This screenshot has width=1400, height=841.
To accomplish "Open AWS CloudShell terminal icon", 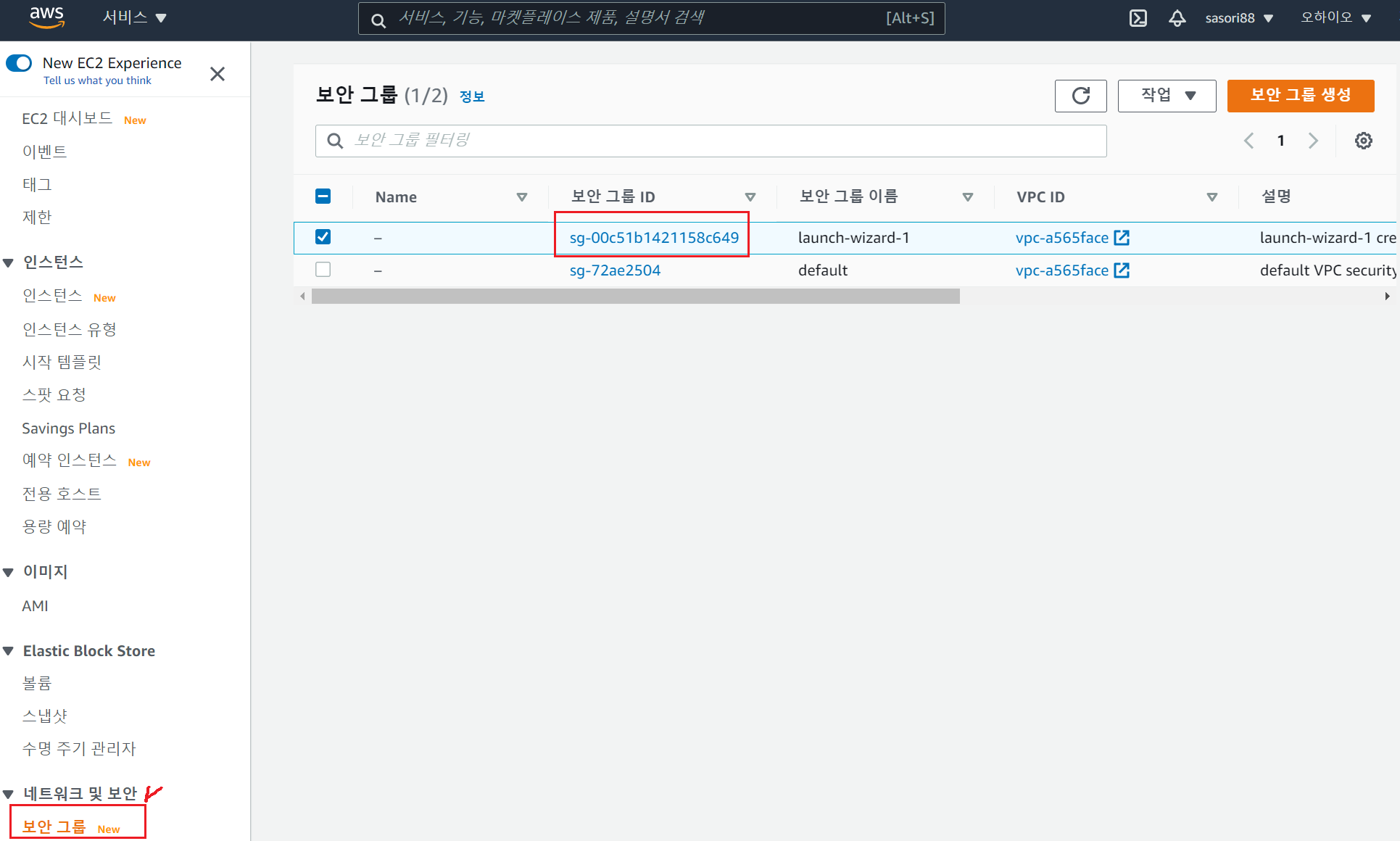I will click(1138, 18).
